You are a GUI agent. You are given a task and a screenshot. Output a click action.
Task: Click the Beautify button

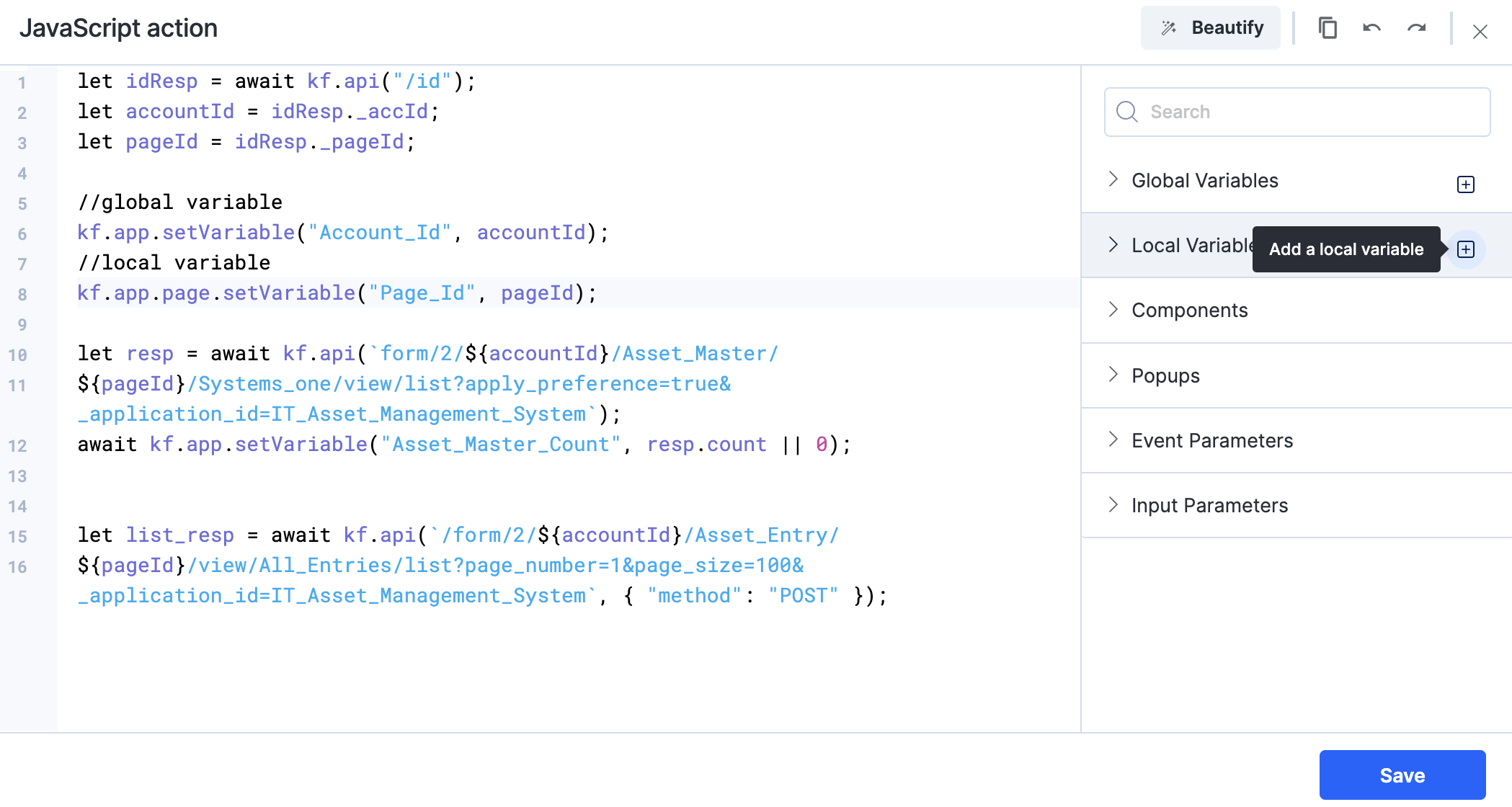1210,28
